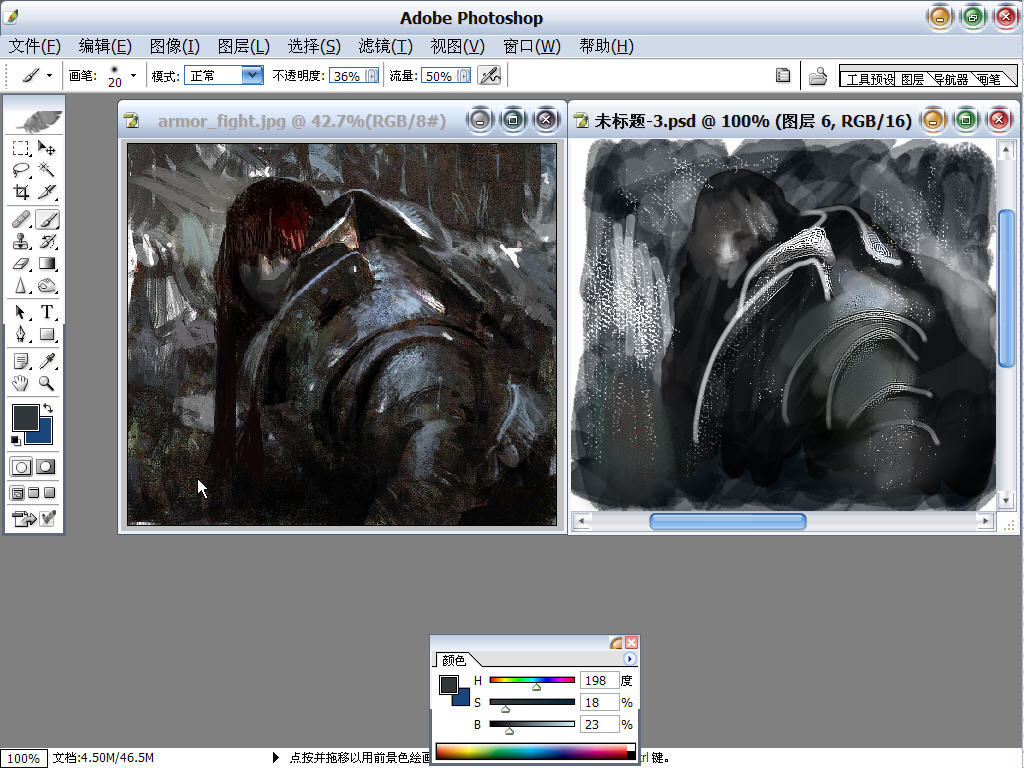
Task: Select the Brush tool in toolbox
Action: [x=46, y=219]
